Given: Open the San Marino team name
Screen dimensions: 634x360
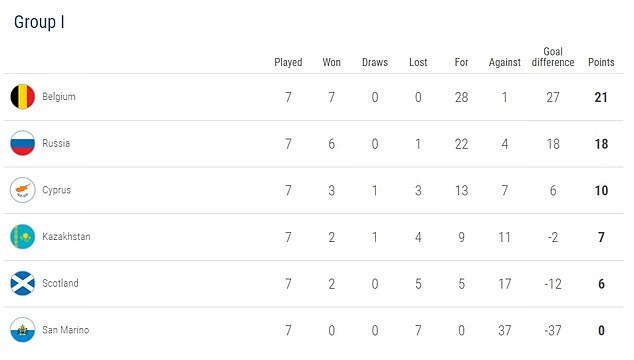Looking at the screenshot, I should click(x=66, y=330).
